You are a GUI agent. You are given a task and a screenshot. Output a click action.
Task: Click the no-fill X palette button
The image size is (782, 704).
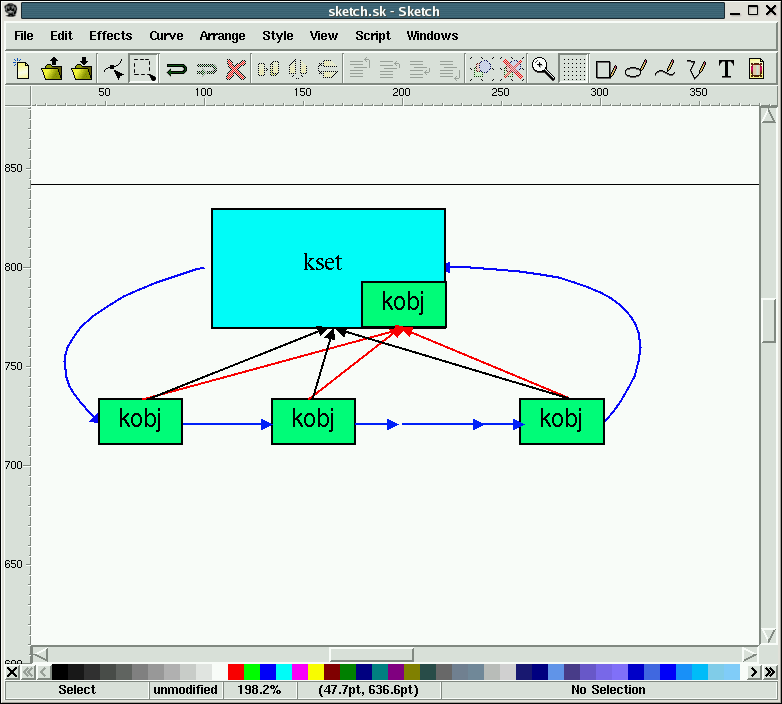tap(12, 672)
